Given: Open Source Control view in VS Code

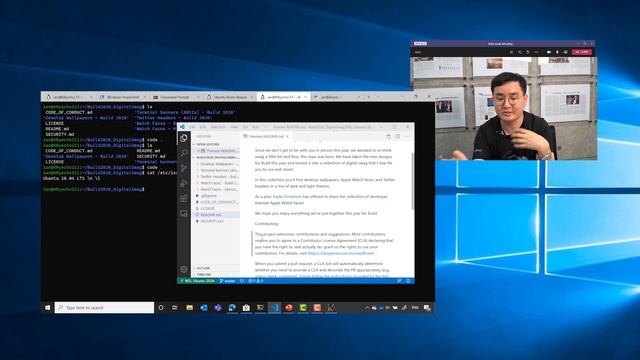Looking at the screenshot, I should coord(184,168).
